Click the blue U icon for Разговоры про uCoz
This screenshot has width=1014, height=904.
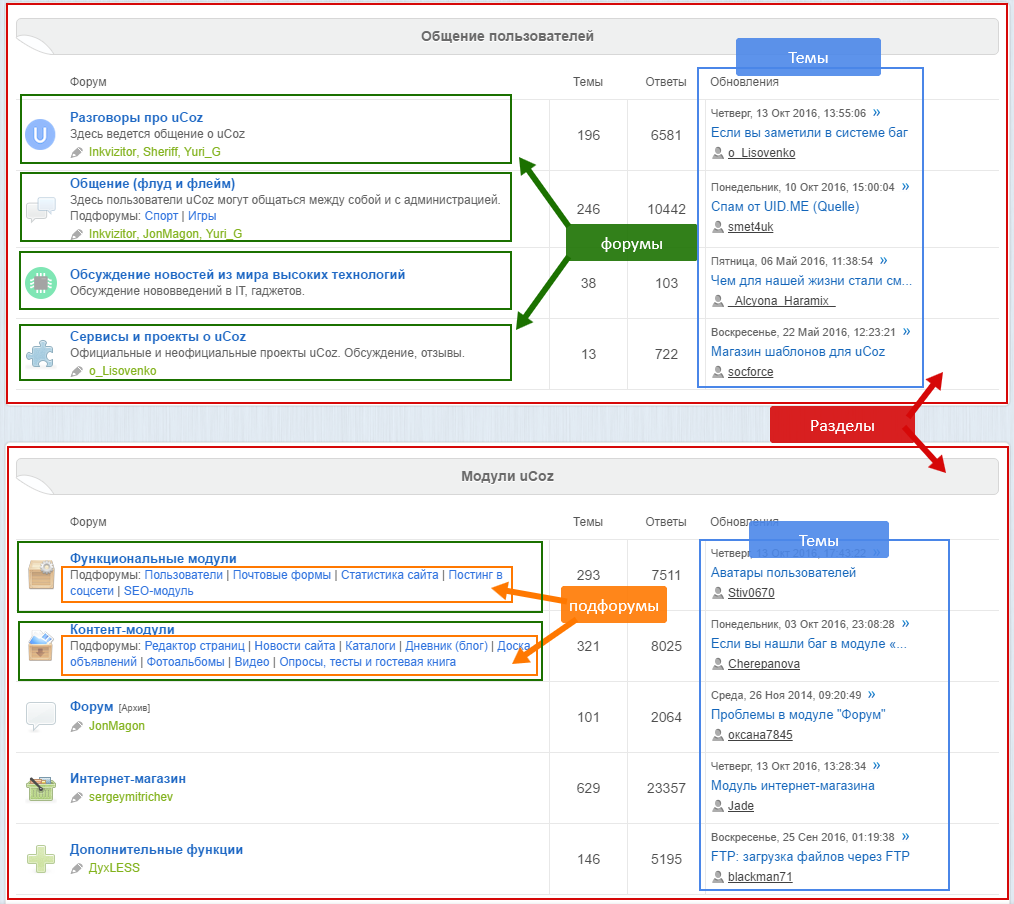[x=40, y=134]
